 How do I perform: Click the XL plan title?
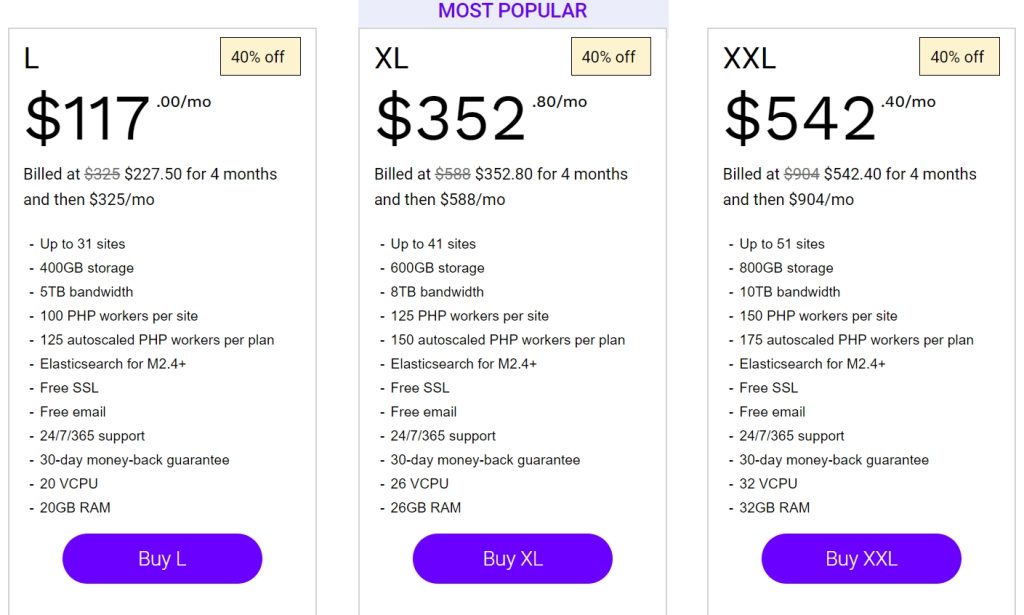[x=391, y=59]
